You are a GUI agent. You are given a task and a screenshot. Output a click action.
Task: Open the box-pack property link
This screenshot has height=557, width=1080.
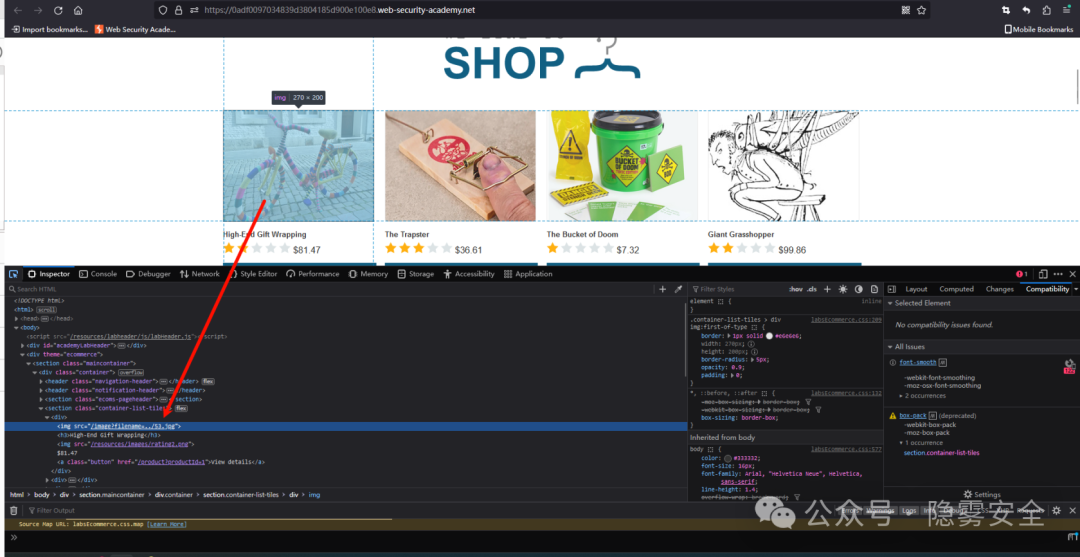click(913, 416)
